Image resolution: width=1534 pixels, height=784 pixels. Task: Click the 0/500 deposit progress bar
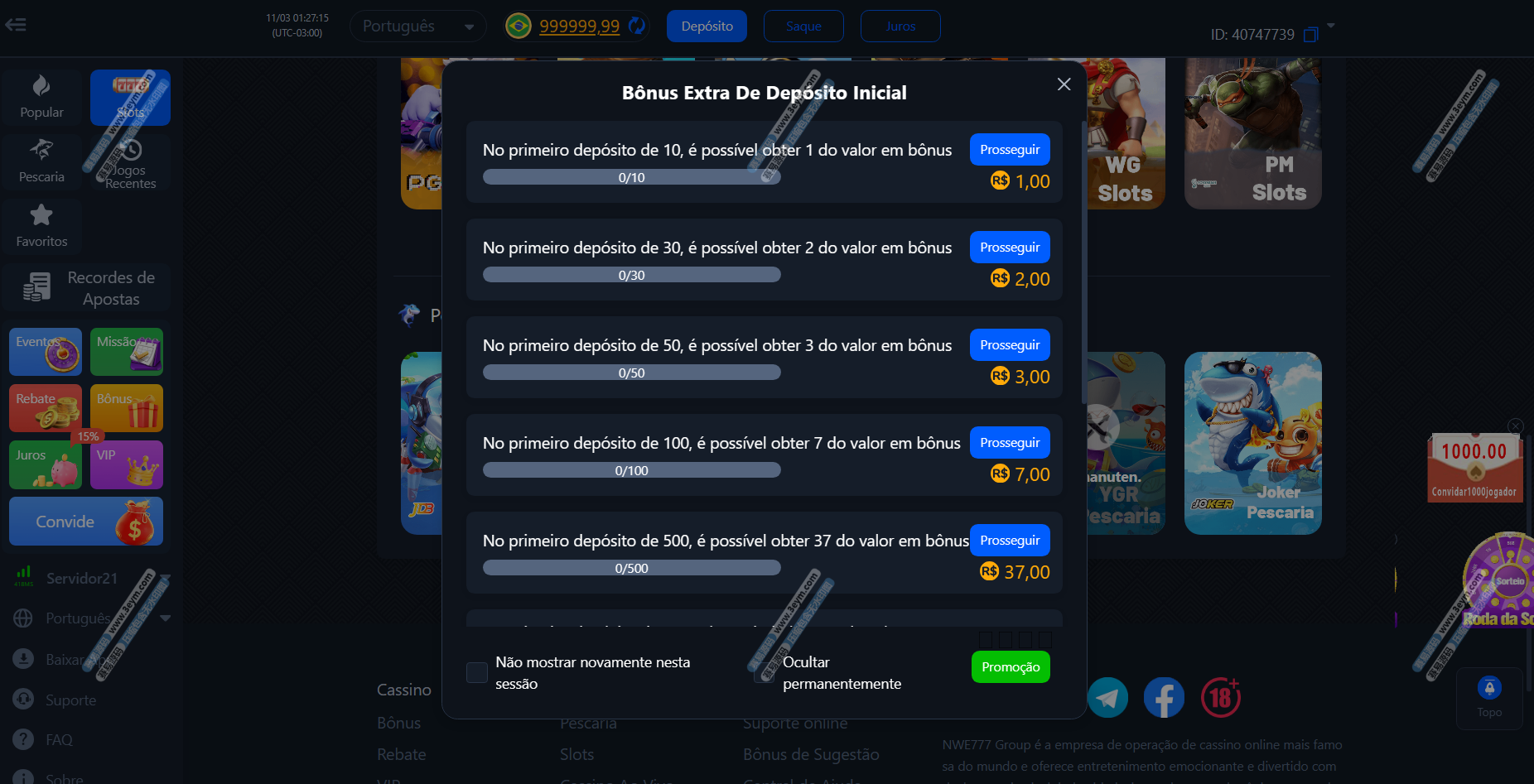point(632,568)
